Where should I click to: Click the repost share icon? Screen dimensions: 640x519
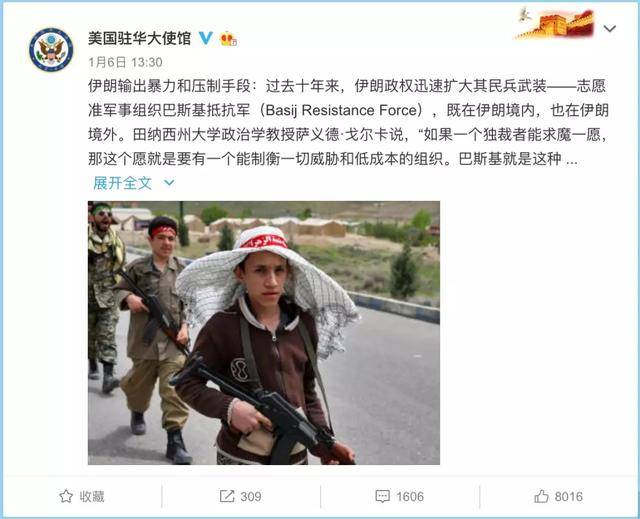tap(227, 496)
